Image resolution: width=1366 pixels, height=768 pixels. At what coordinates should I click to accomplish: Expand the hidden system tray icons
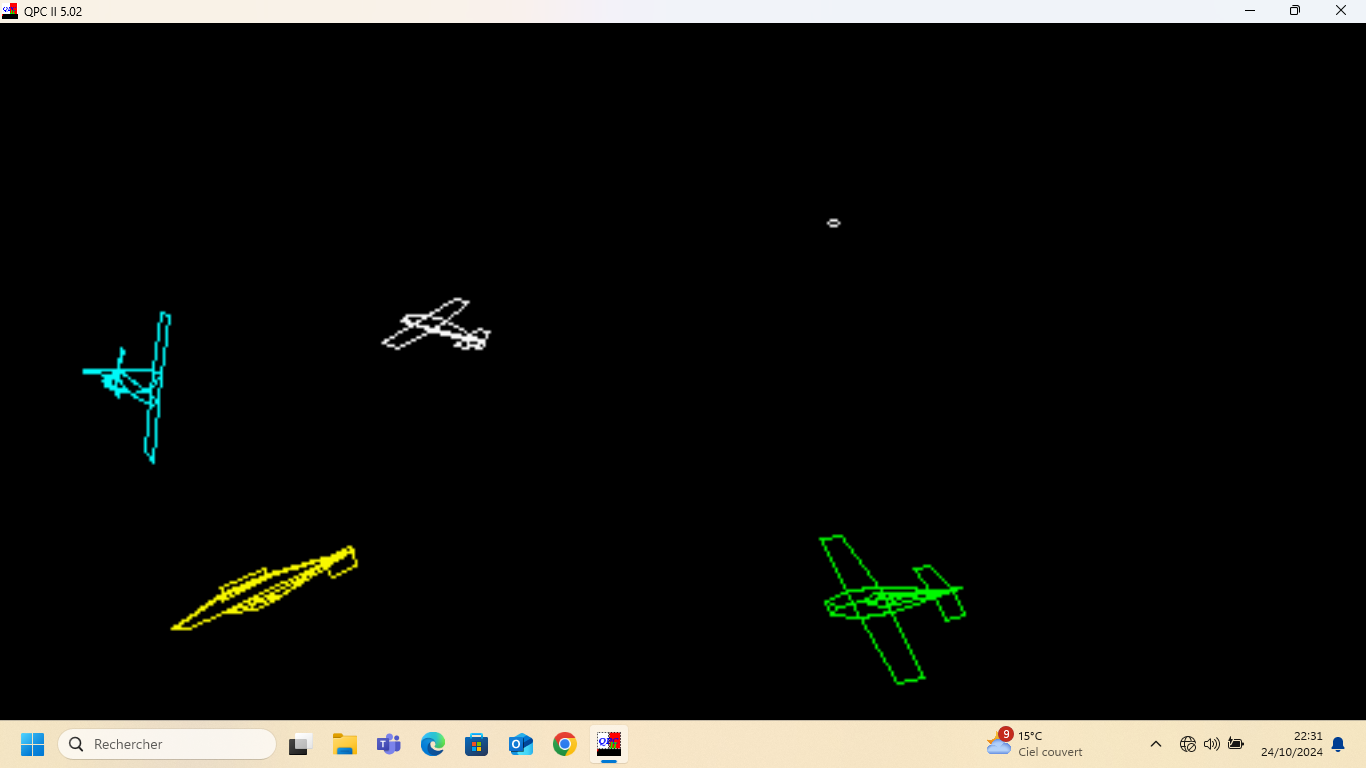(1156, 744)
